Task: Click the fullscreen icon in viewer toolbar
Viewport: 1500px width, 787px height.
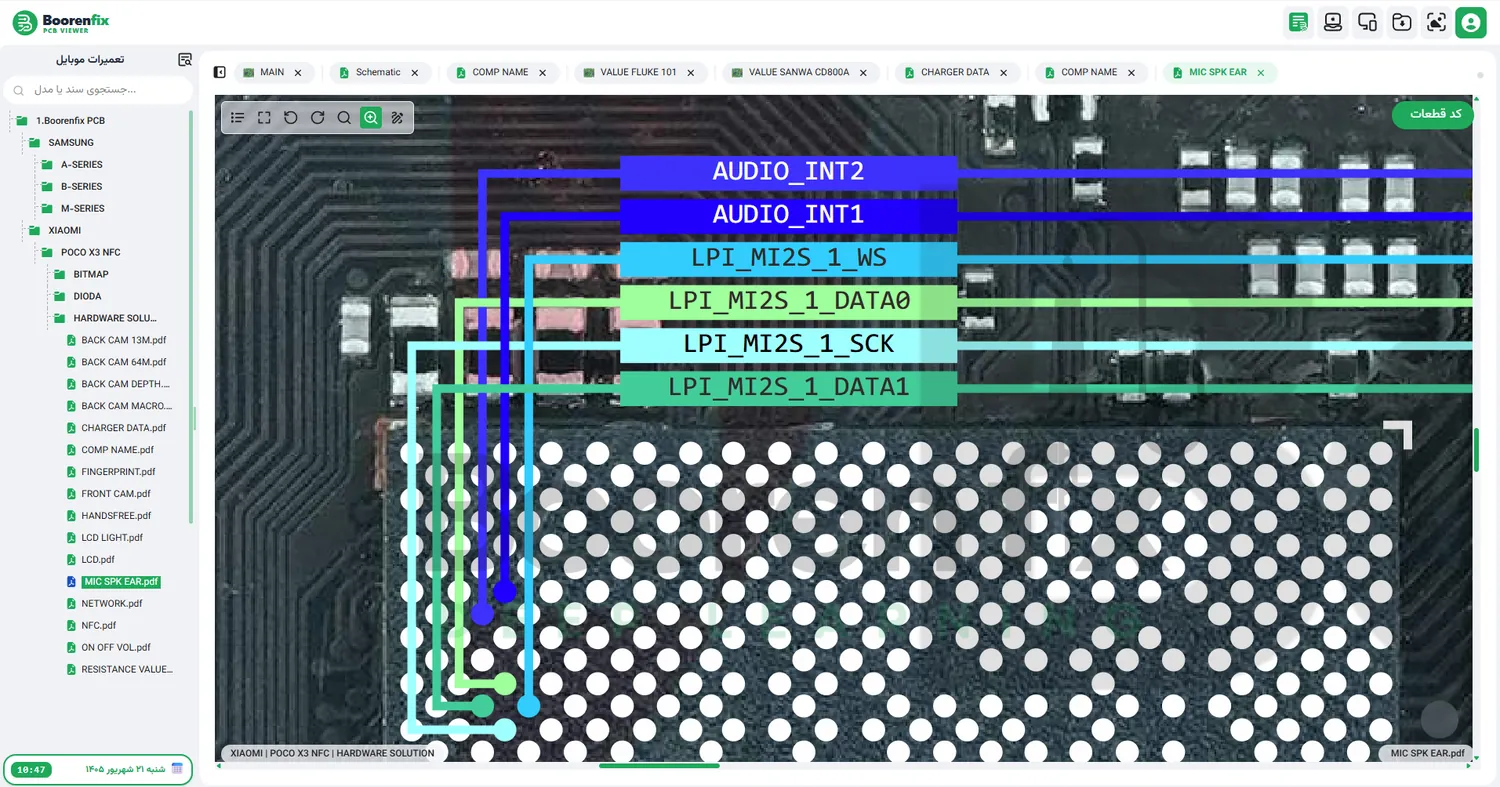Action: 264,117
